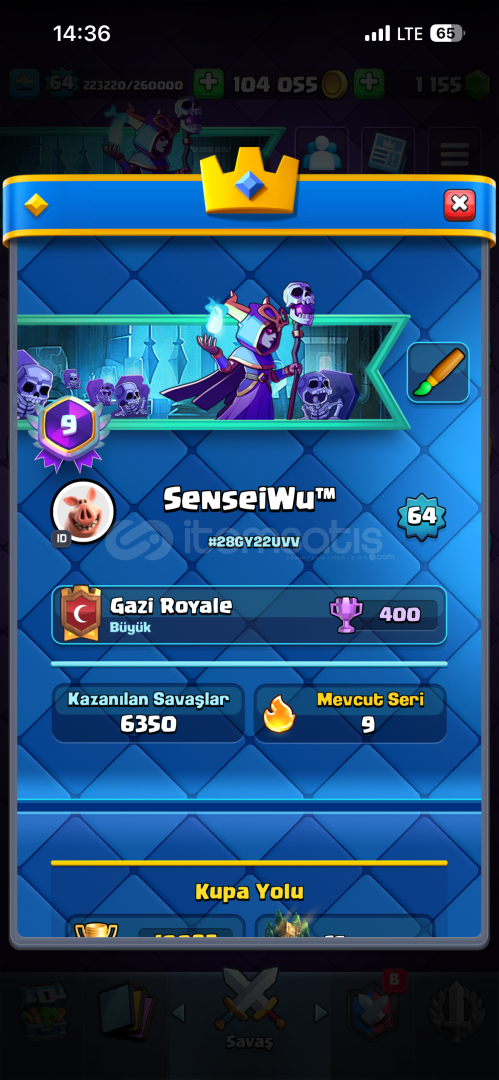The image size is (499, 1080).
Task: Open the hog avatar profile picture
Action: click(x=83, y=511)
